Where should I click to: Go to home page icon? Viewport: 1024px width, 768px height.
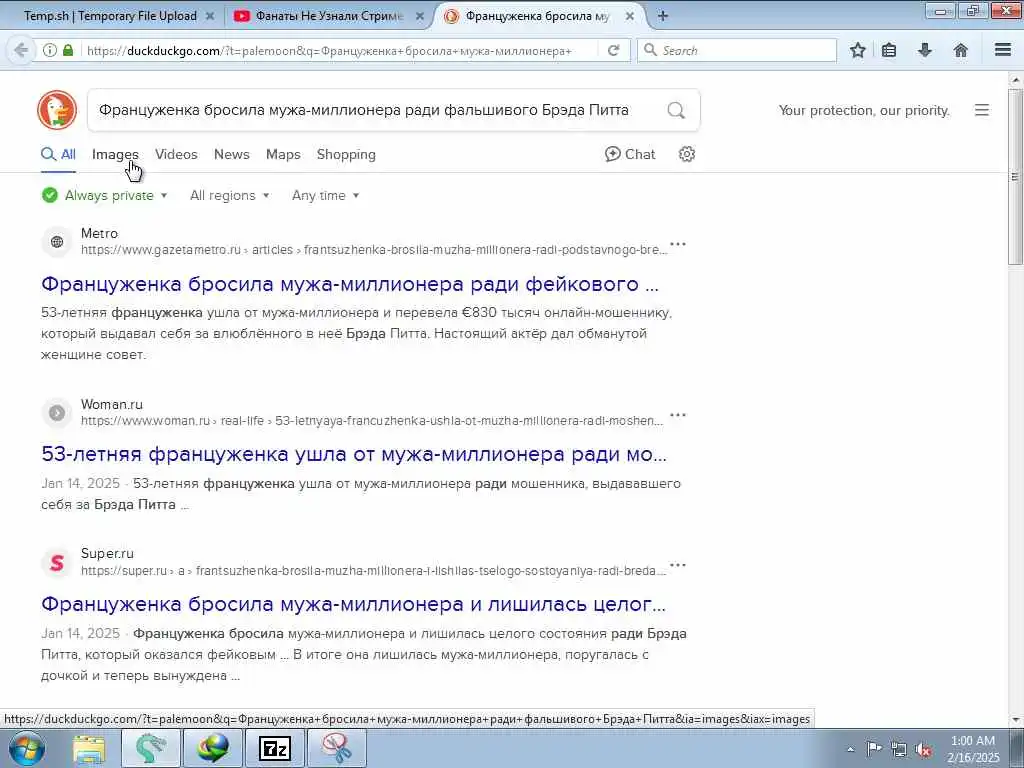[961, 50]
